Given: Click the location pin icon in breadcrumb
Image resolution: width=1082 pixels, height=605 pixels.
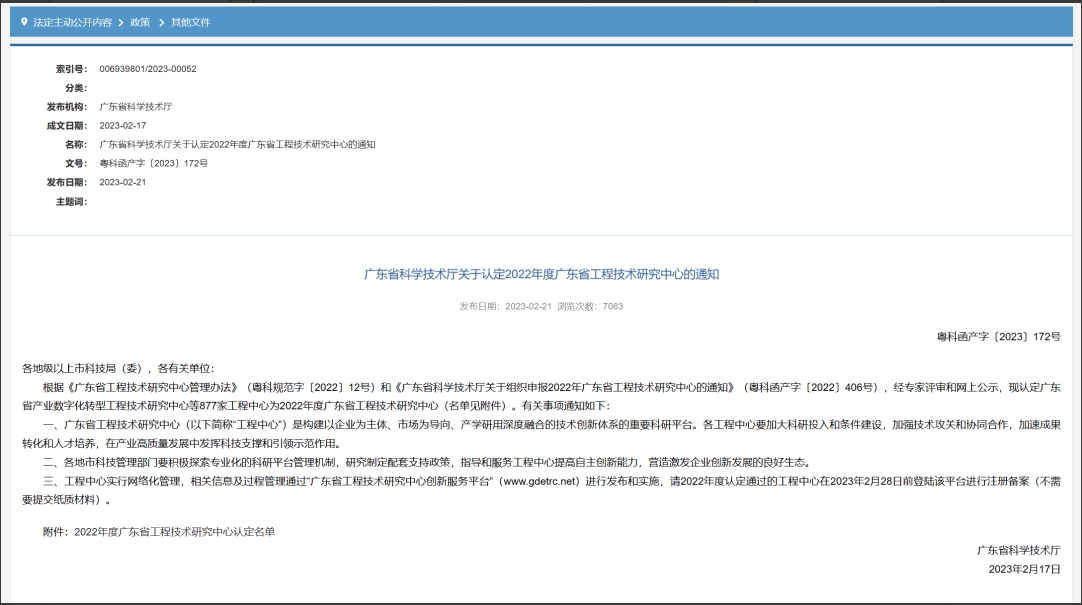Looking at the screenshot, I should tap(24, 21).
